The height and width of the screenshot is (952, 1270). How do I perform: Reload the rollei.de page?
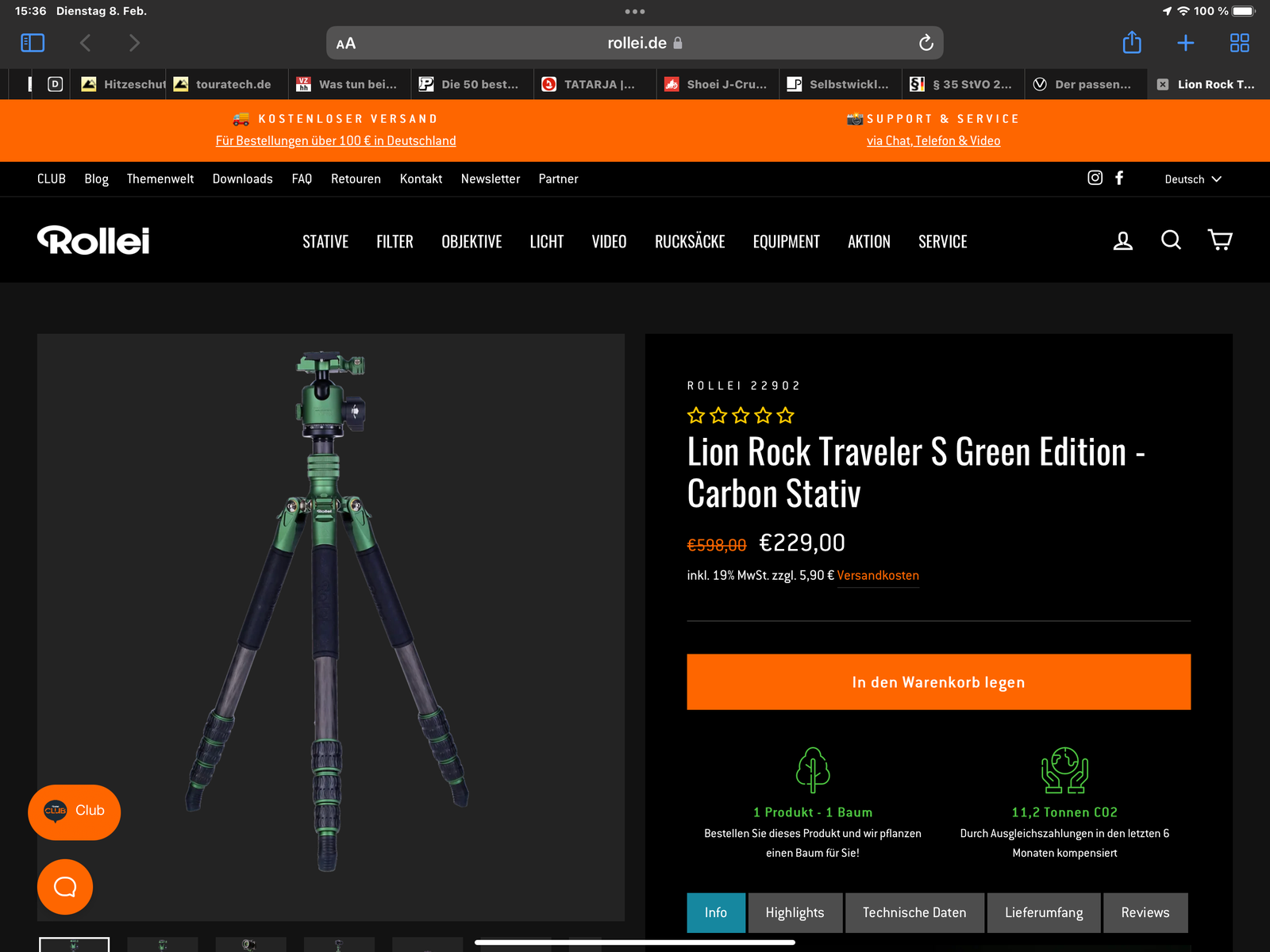(x=926, y=43)
